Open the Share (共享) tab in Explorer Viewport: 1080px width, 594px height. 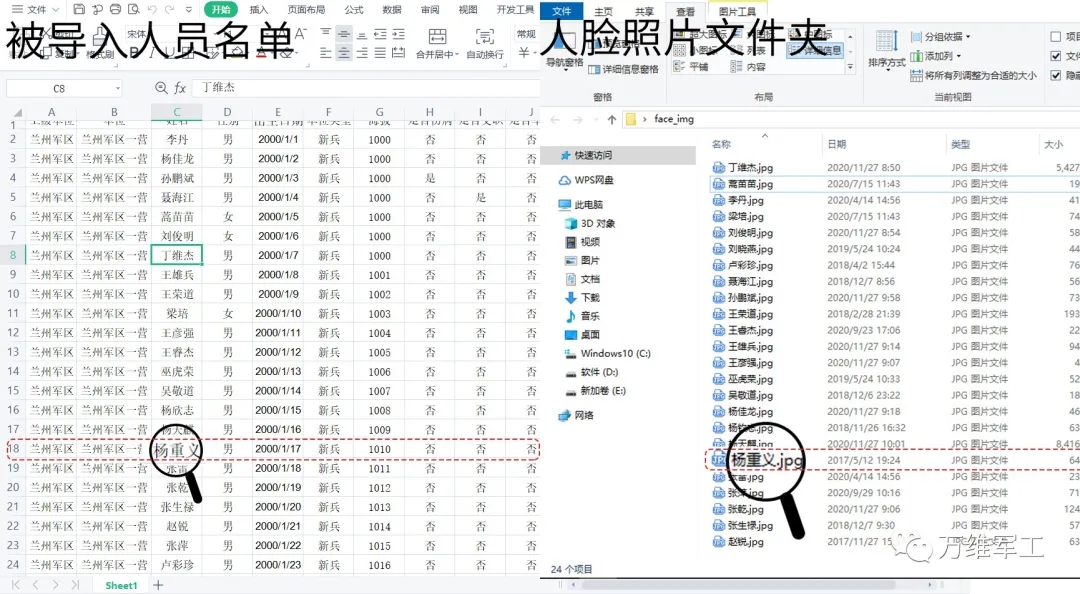pos(644,11)
